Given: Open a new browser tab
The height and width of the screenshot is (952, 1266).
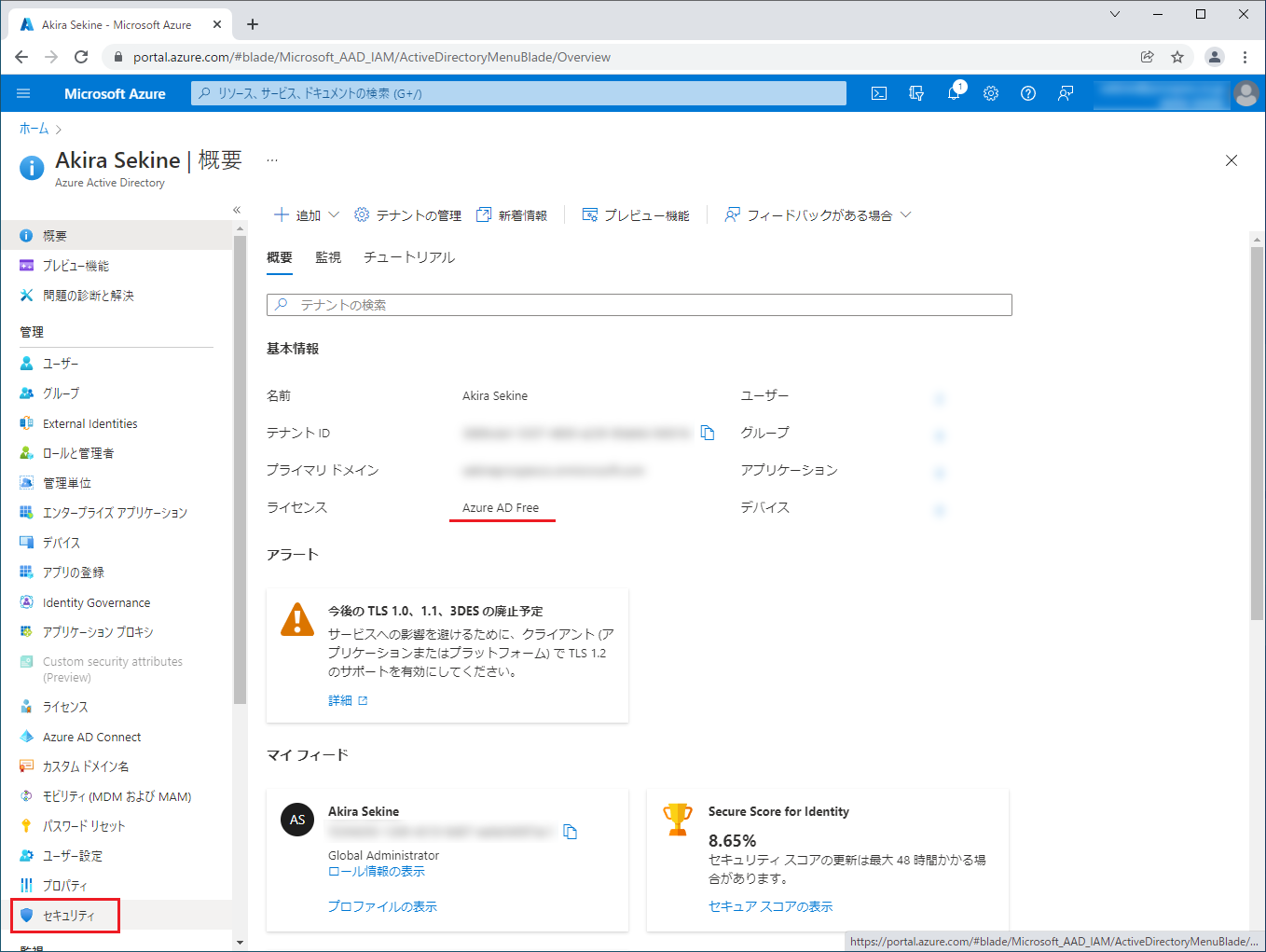Looking at the screenshot, I should click(253, 24).
